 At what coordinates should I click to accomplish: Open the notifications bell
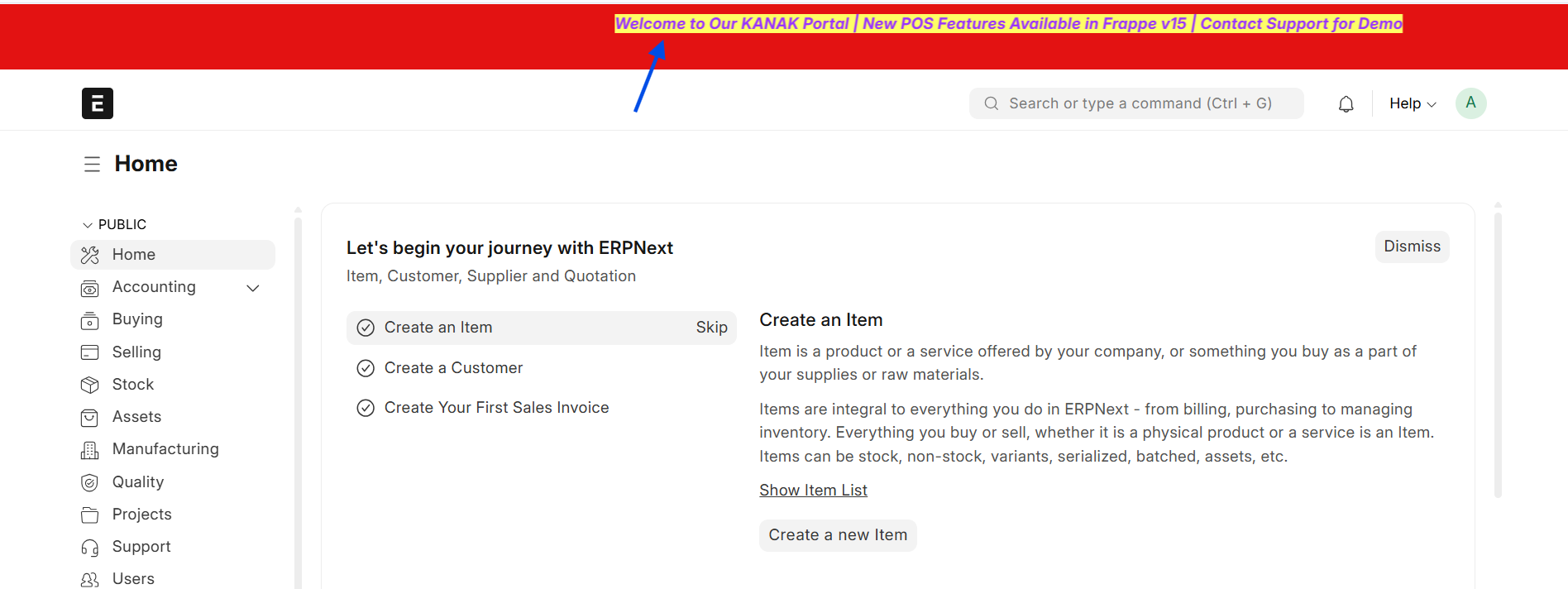coord(1346,103)
